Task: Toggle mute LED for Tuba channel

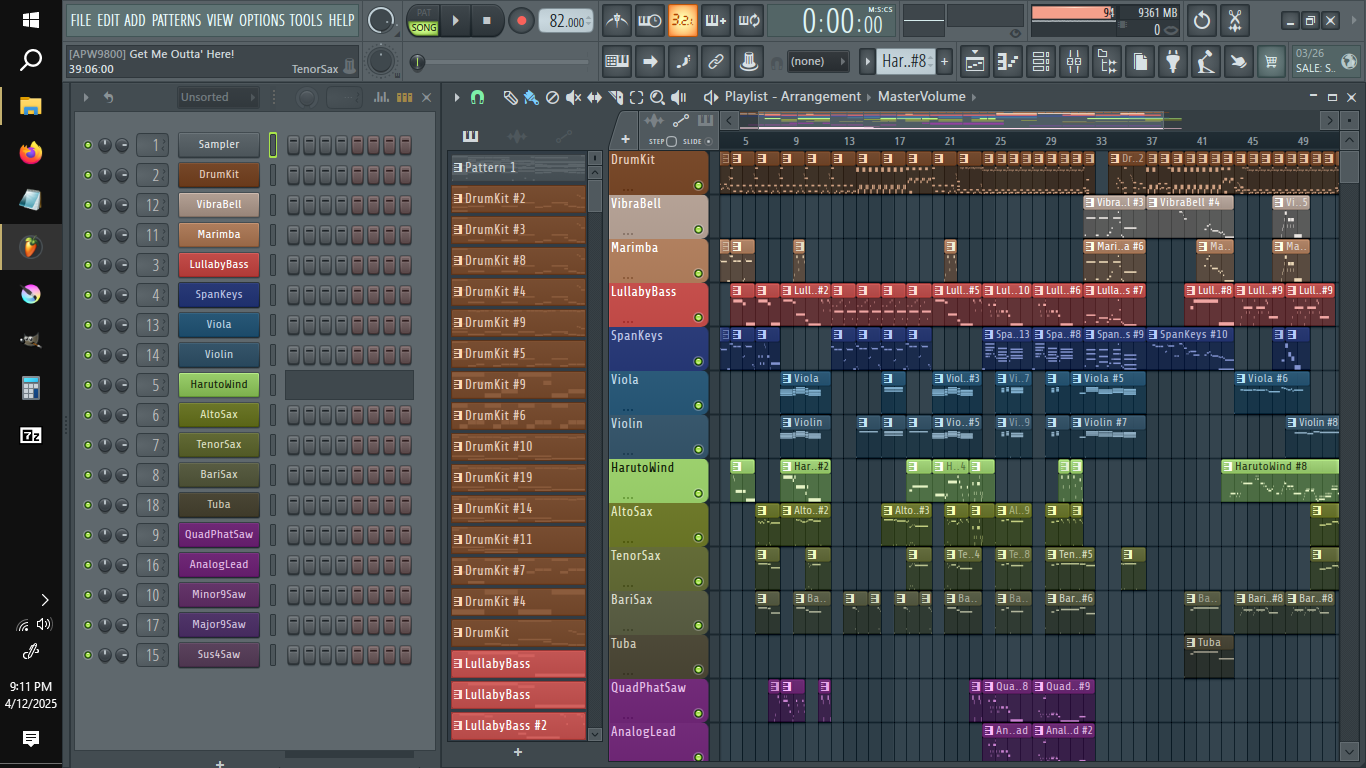Action: pyautogui.click(x=88, y=505)
